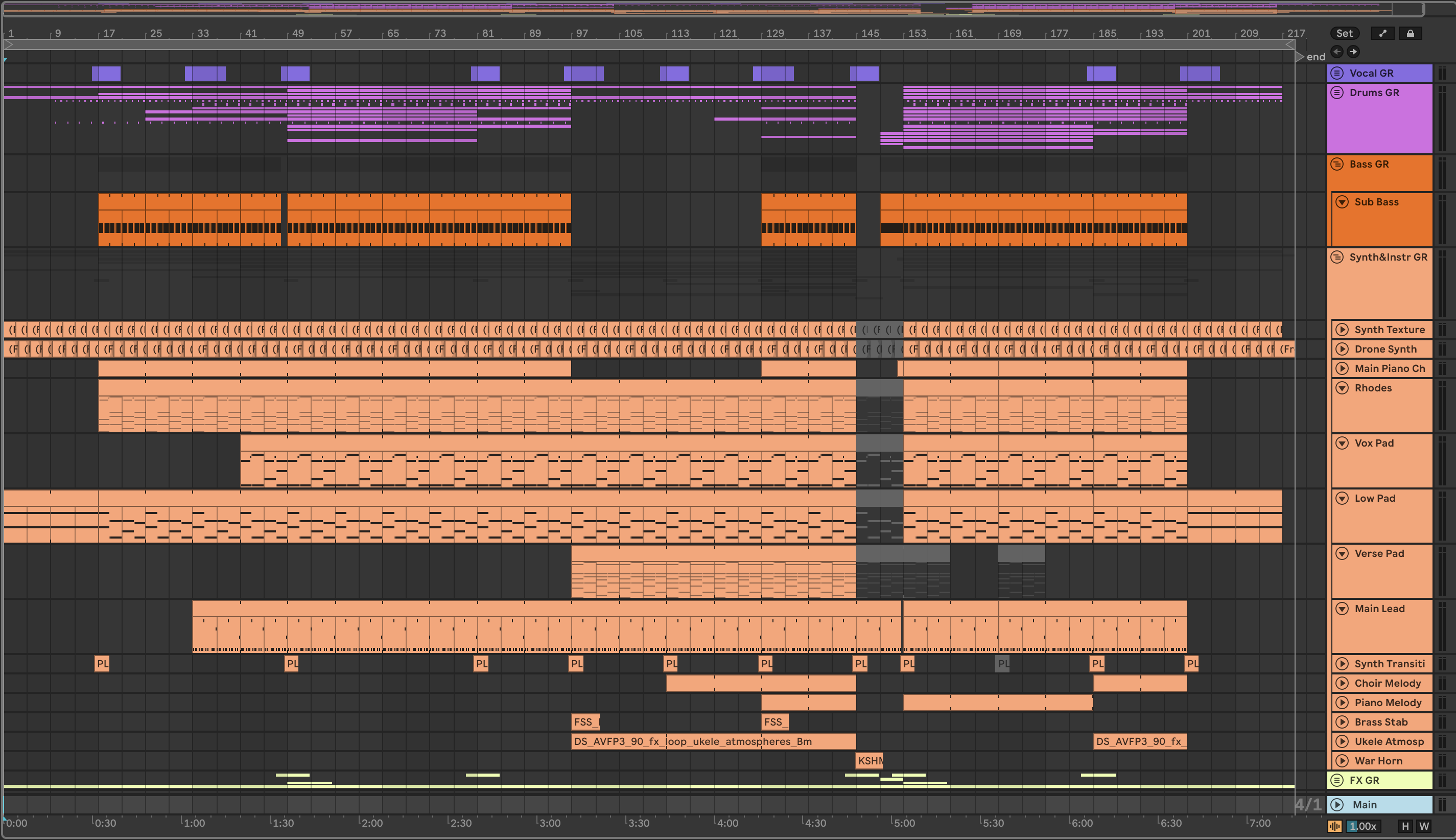Adjust the 1.00x zoom slider
Image resolution: width=1456 pixels, height=840 pixels.
pyautogui.click(x=1363, y=826)
